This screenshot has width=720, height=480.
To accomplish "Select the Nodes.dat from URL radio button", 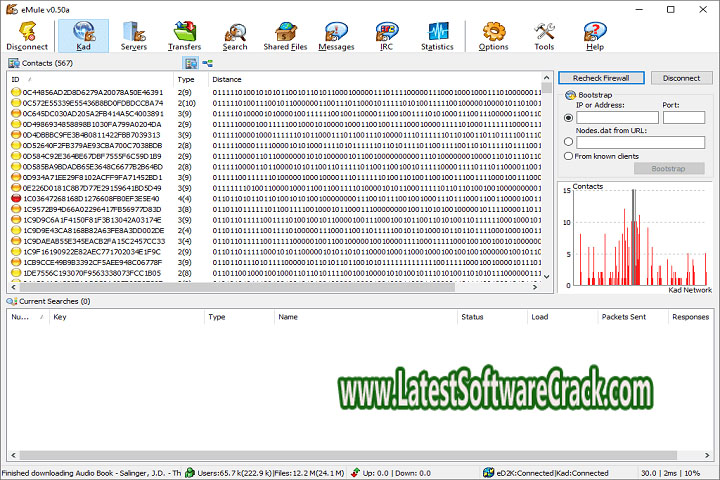I will point(568,142).
